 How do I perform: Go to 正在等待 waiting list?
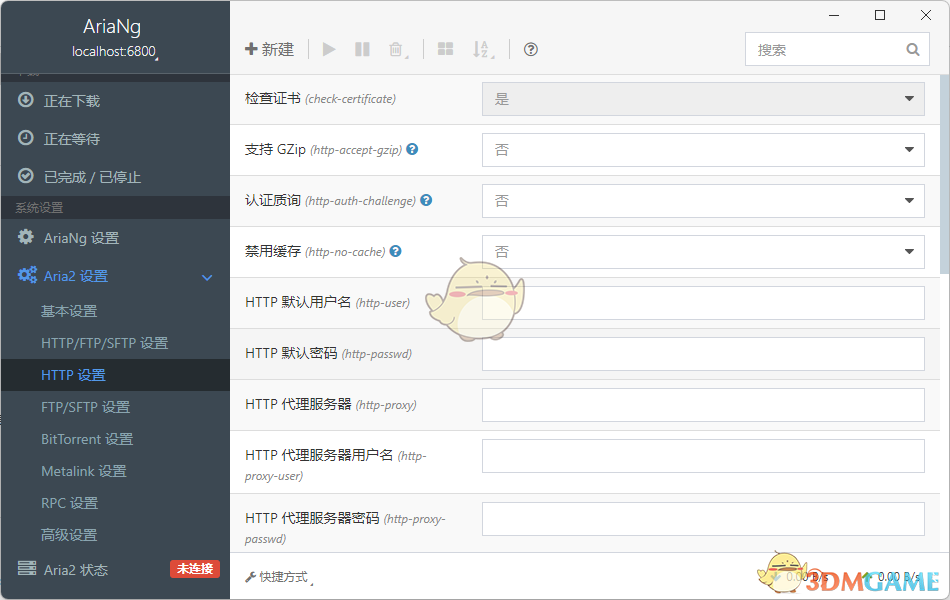pos(115,139)
